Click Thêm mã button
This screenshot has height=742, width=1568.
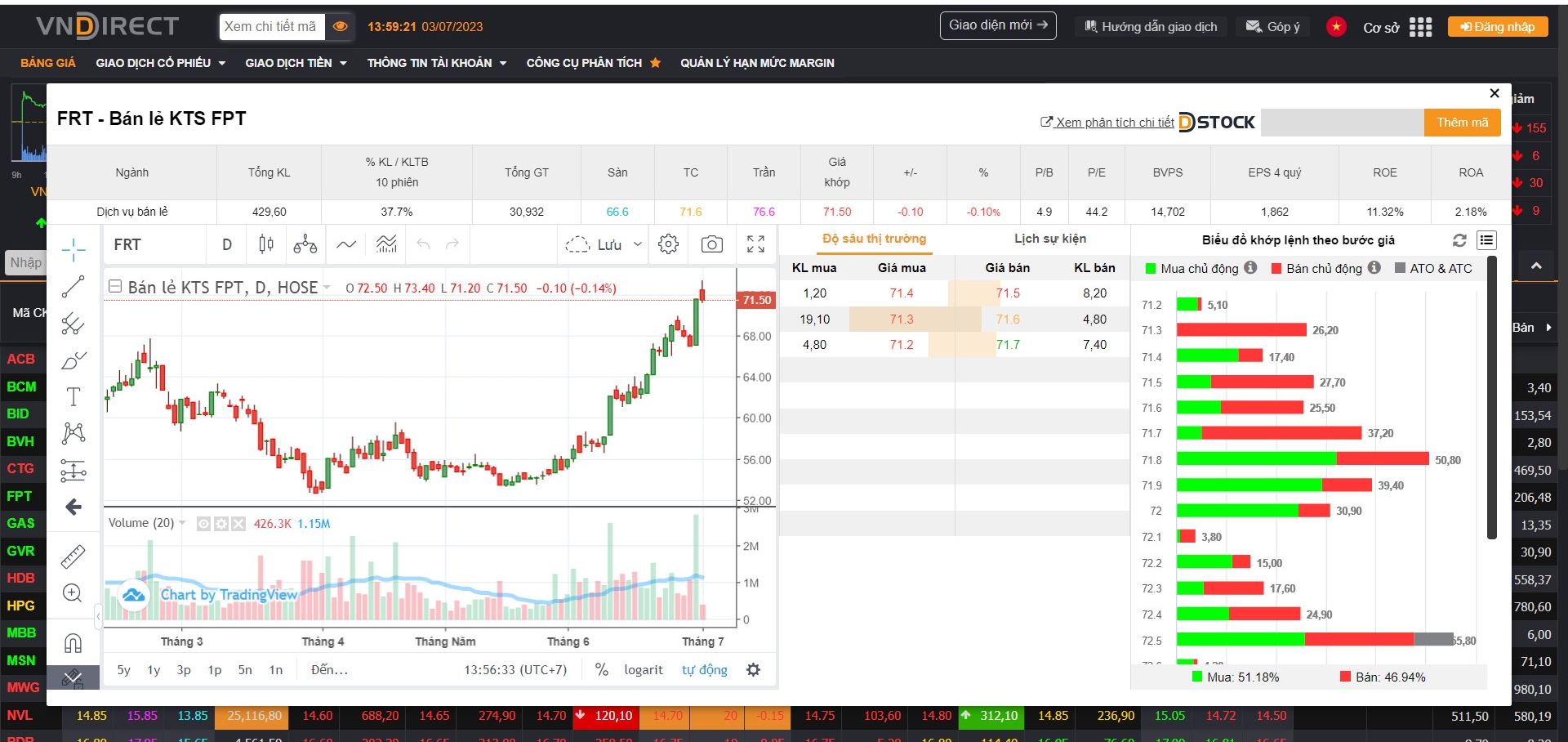click(x=1463, y=123)
